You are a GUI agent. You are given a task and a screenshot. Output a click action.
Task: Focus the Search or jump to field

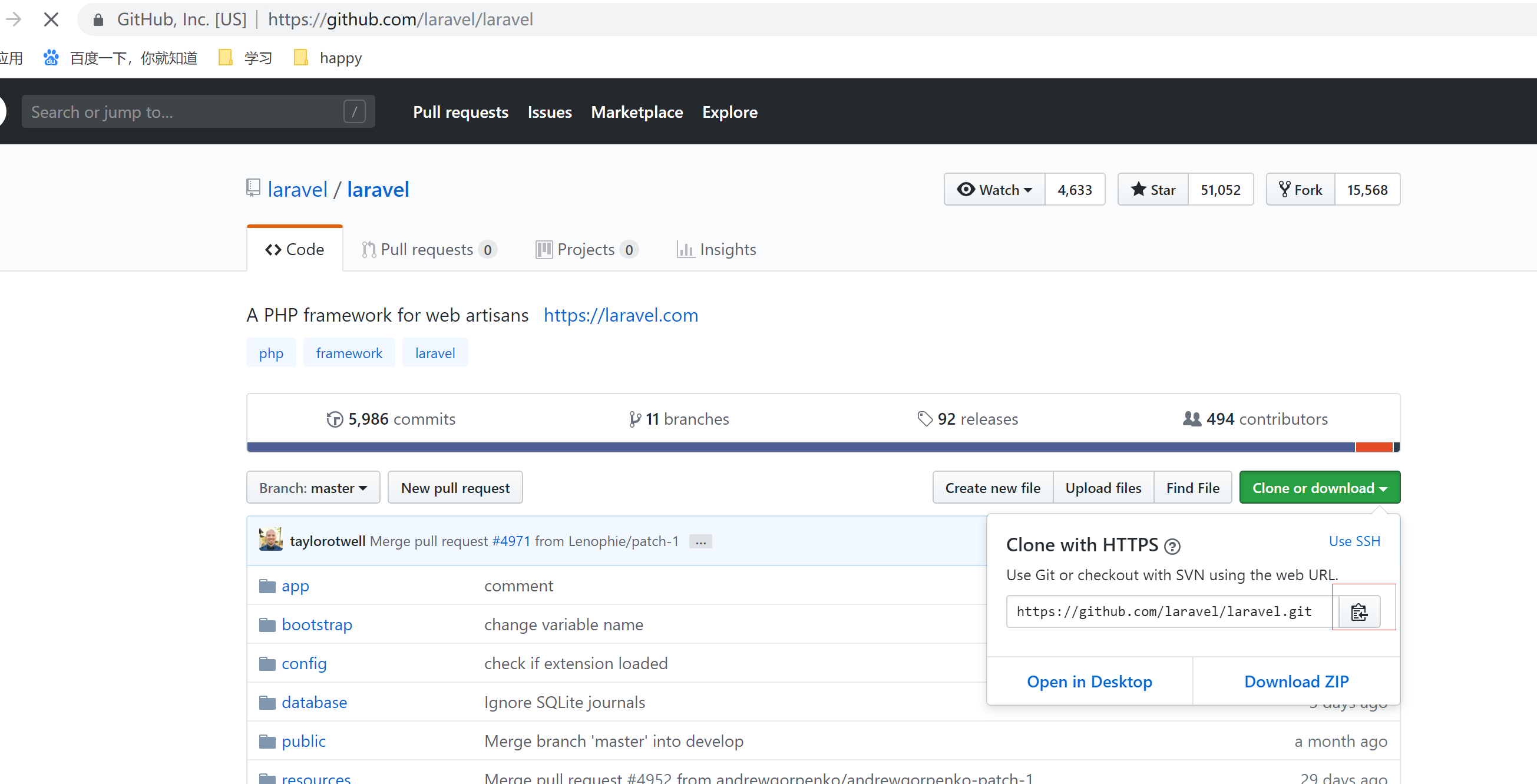[x=198, y=111]
